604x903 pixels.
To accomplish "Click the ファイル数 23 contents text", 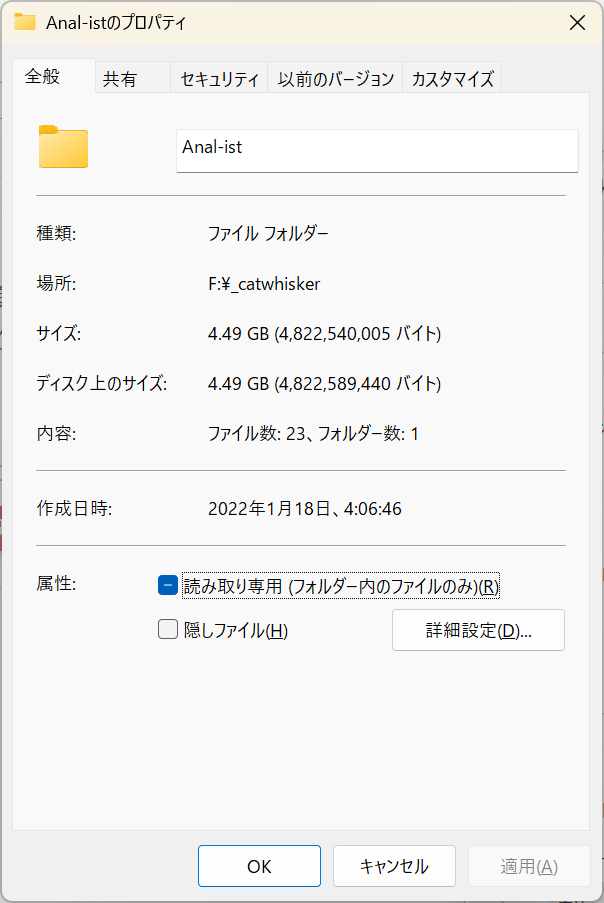I will 313,434.
